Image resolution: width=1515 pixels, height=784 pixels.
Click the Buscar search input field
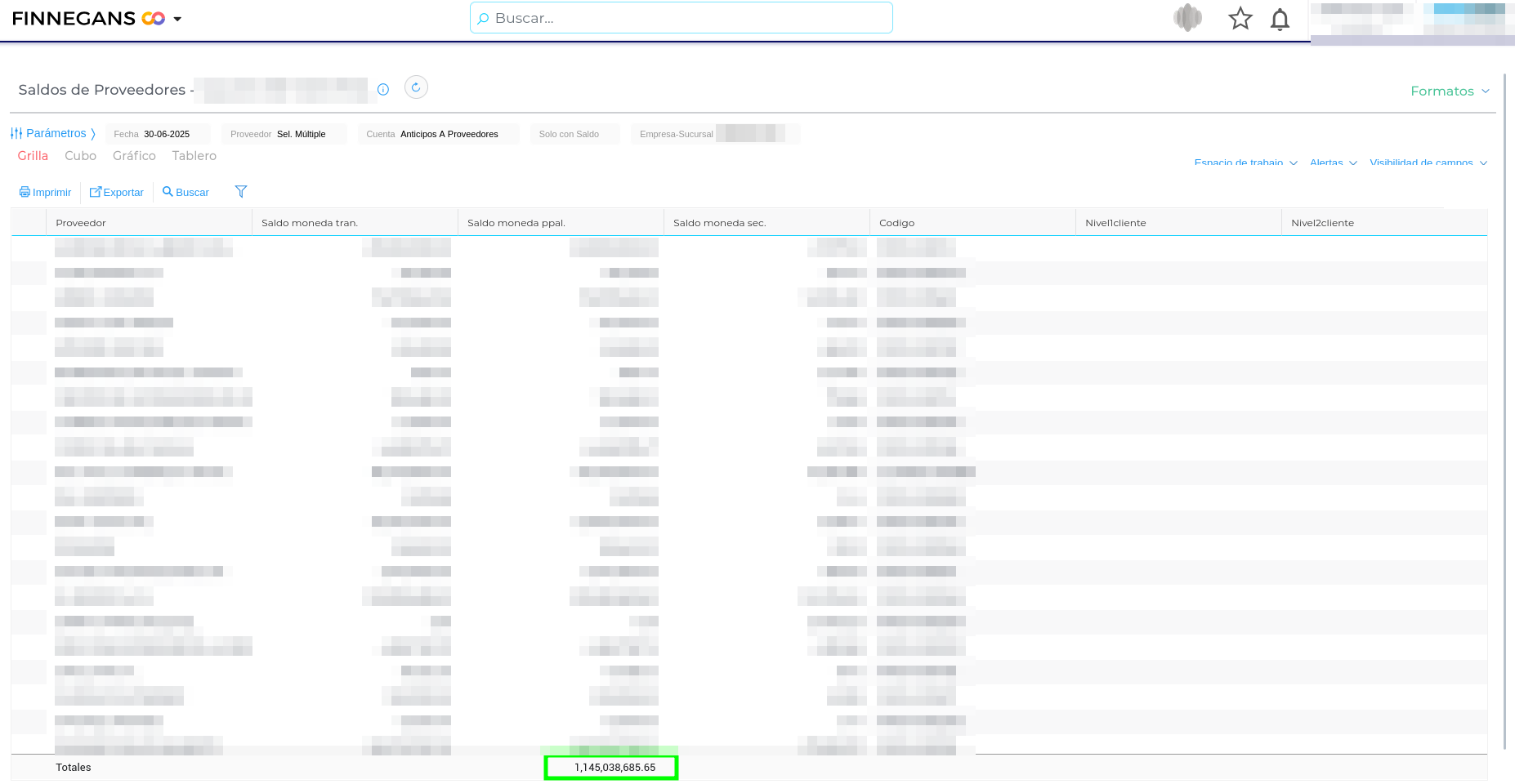click(x=682, y=18)
